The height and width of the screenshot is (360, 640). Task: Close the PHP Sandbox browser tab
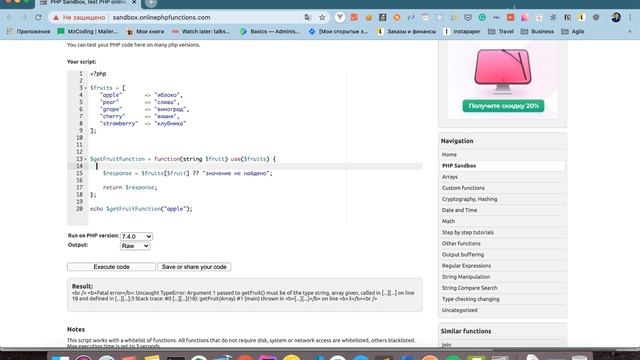(x=134, y=2)
